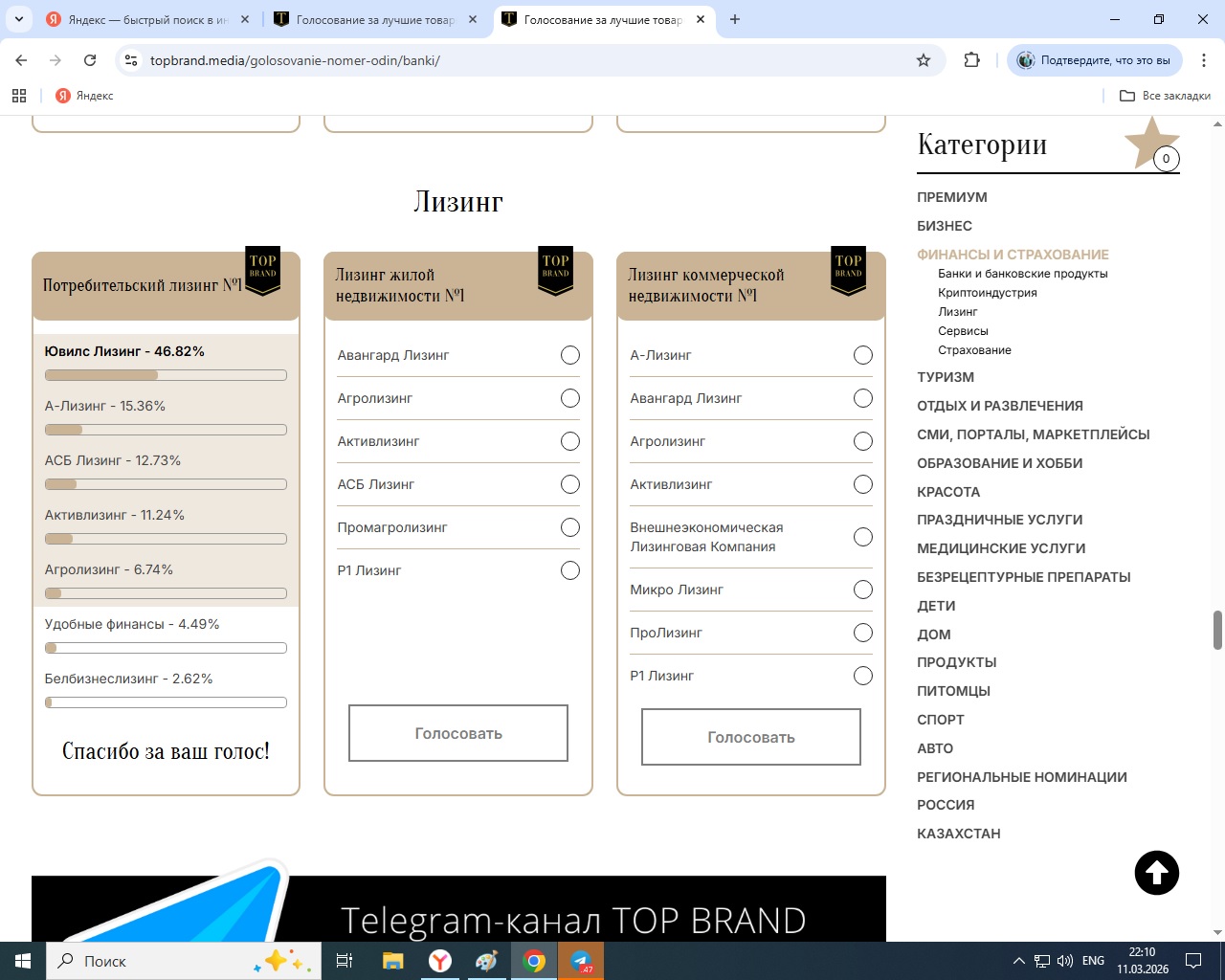This screenshot has height=980, width=1225.
Task: Select Внешнеэкономическая Лизинговая Компания option
Action: [863, 537]
